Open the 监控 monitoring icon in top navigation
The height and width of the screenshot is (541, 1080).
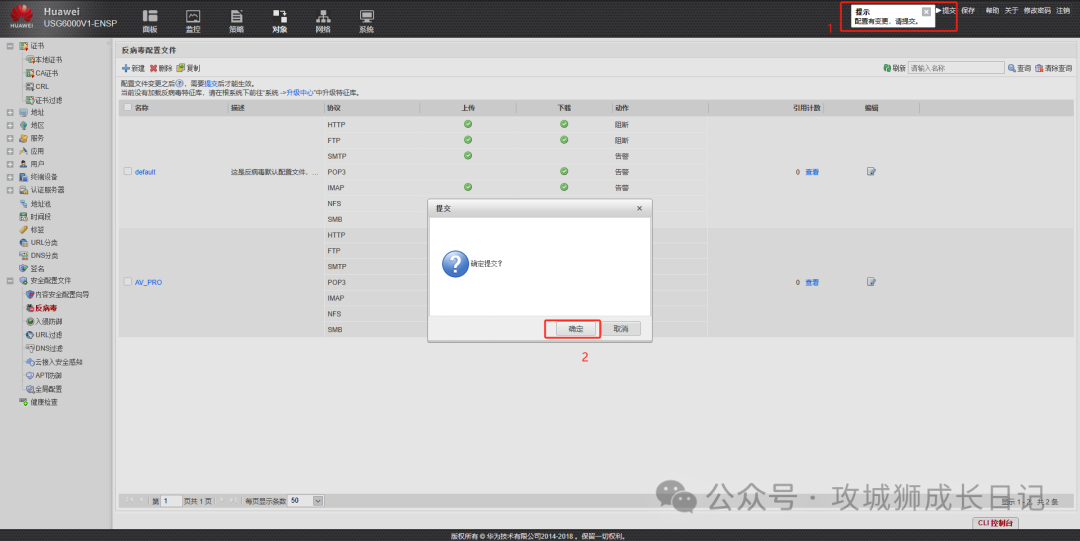point(194,20)
